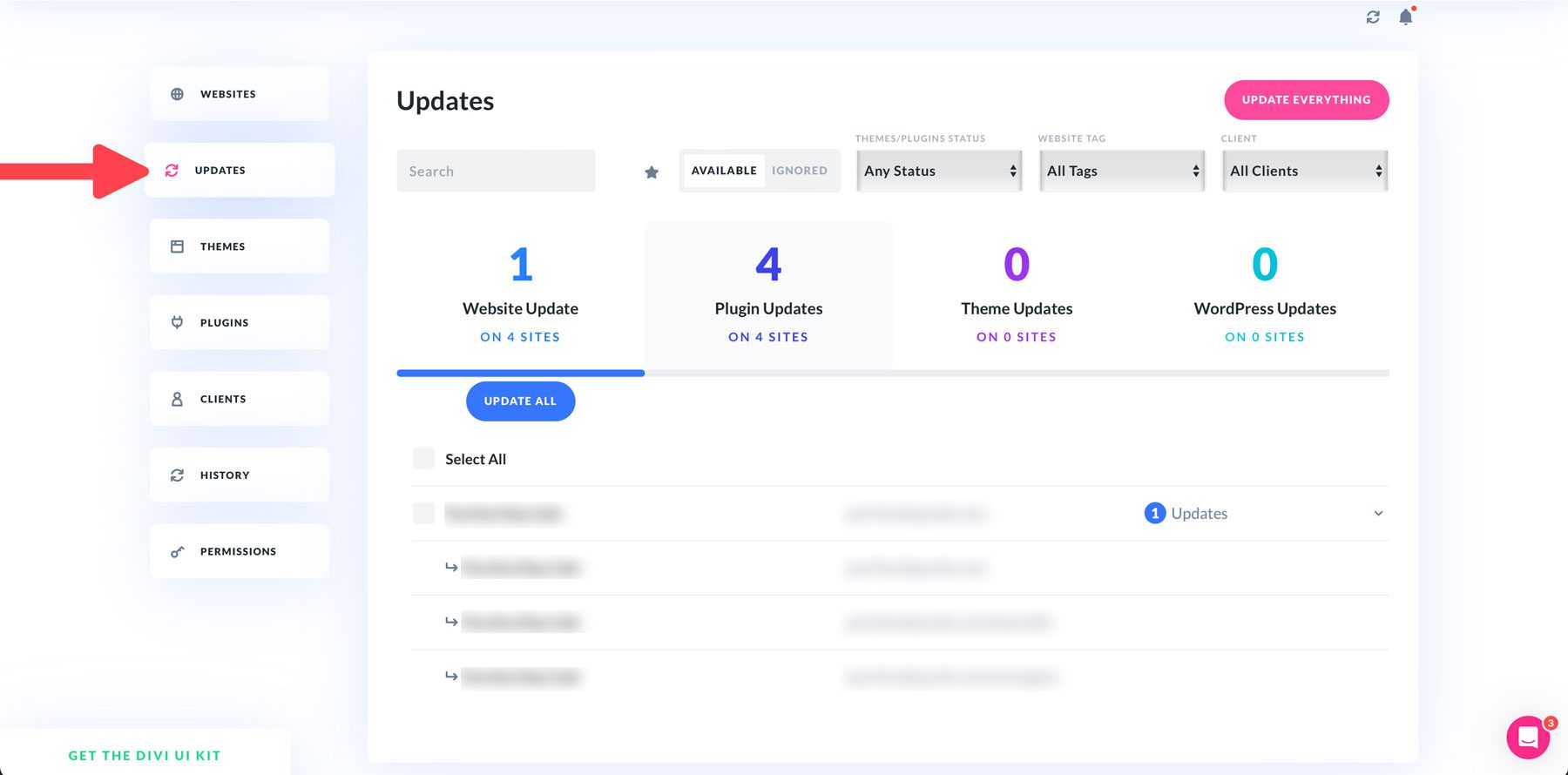This screenshot has height=775, width=1568.
Task: Tick the Select All checkbox
Action: pos(423,459)
